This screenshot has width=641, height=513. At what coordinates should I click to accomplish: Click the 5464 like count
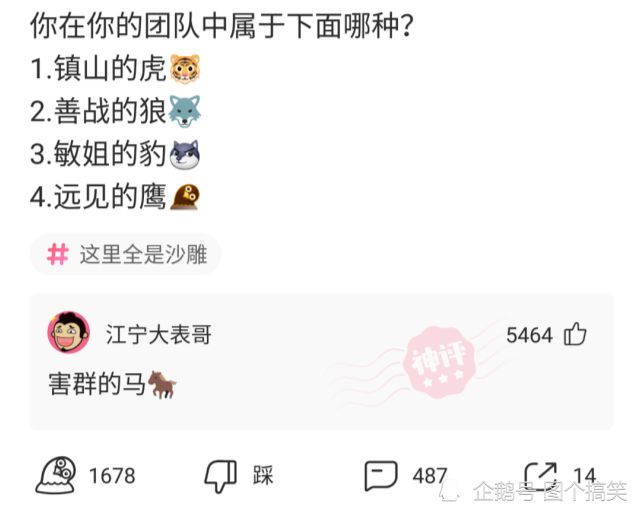click(529, 335)
